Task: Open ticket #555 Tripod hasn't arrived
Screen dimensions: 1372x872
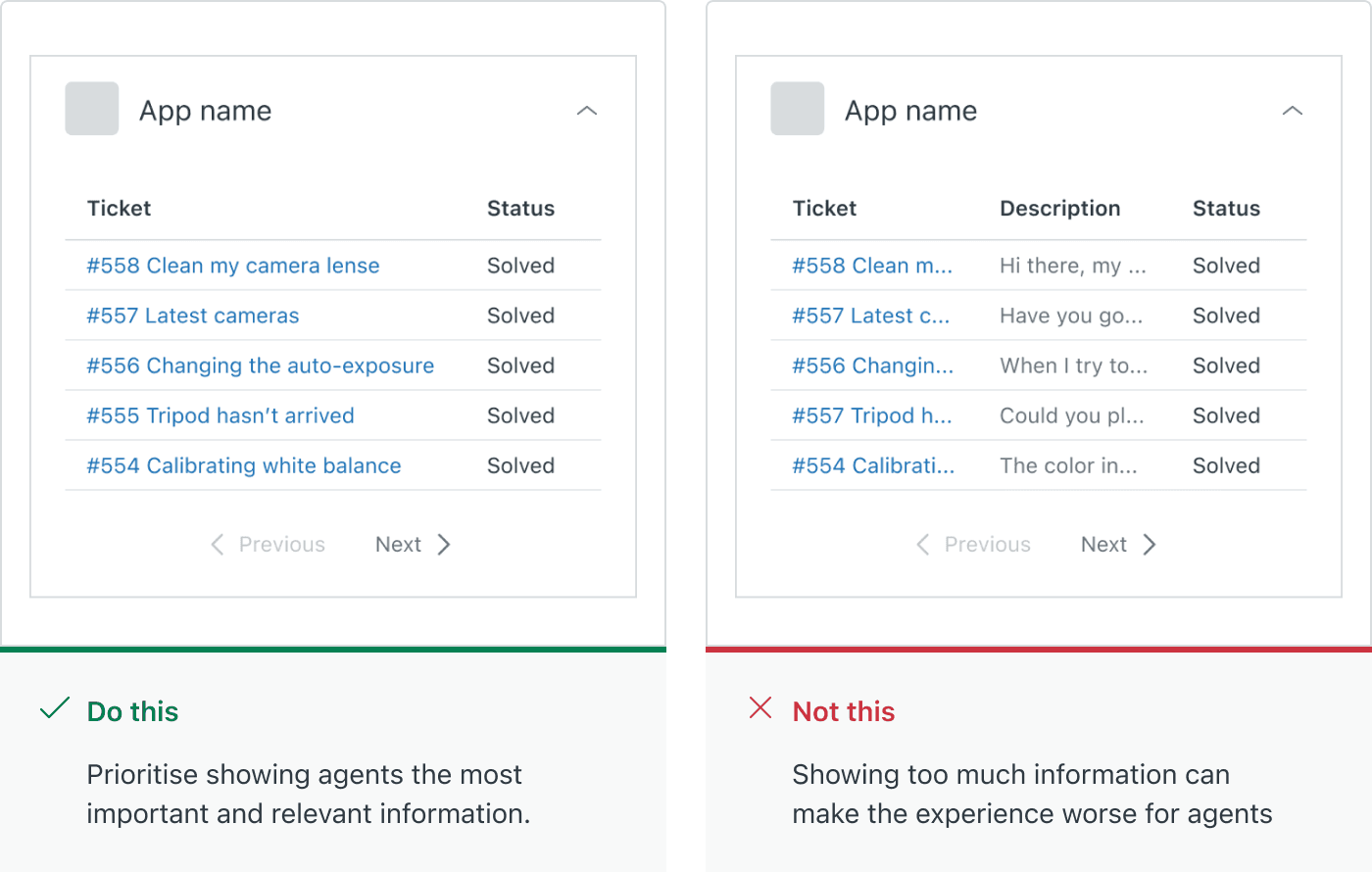Action: 220,415
